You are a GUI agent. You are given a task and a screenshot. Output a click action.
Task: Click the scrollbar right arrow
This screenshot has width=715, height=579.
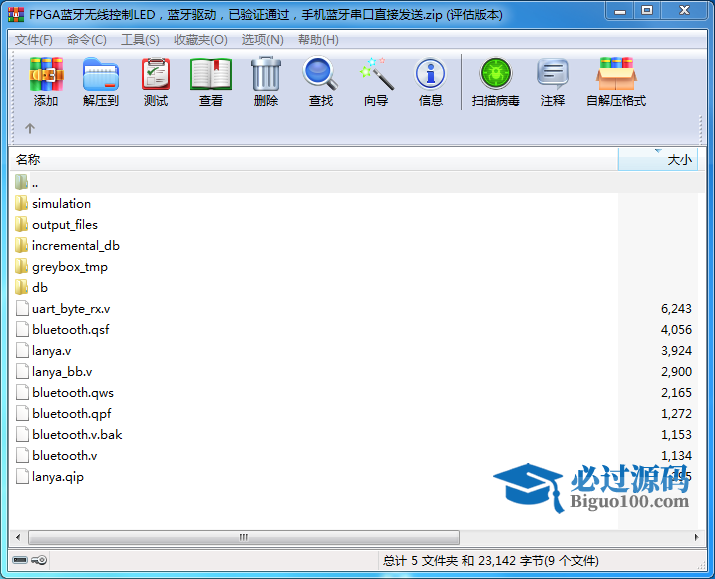click(696, 537)
